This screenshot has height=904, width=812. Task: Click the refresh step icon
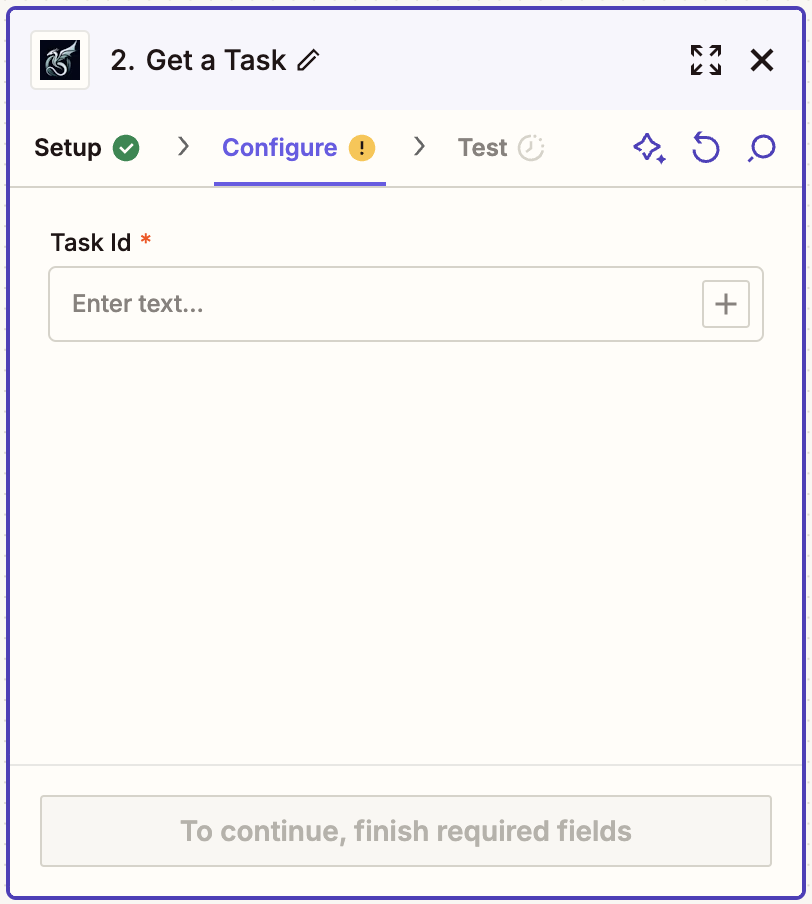coord(706,147)
